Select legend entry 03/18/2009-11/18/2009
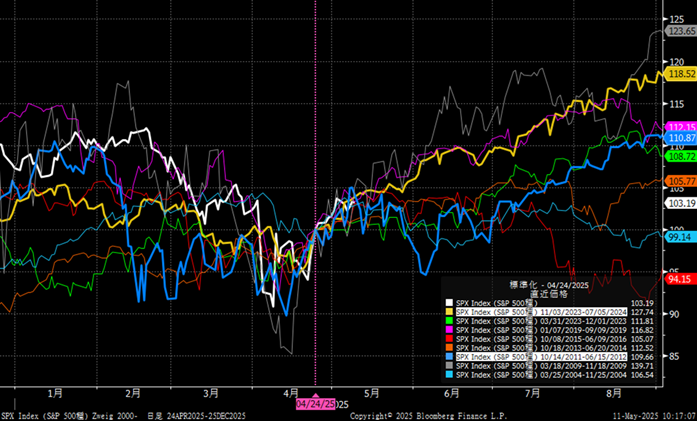 coord(541,366)
